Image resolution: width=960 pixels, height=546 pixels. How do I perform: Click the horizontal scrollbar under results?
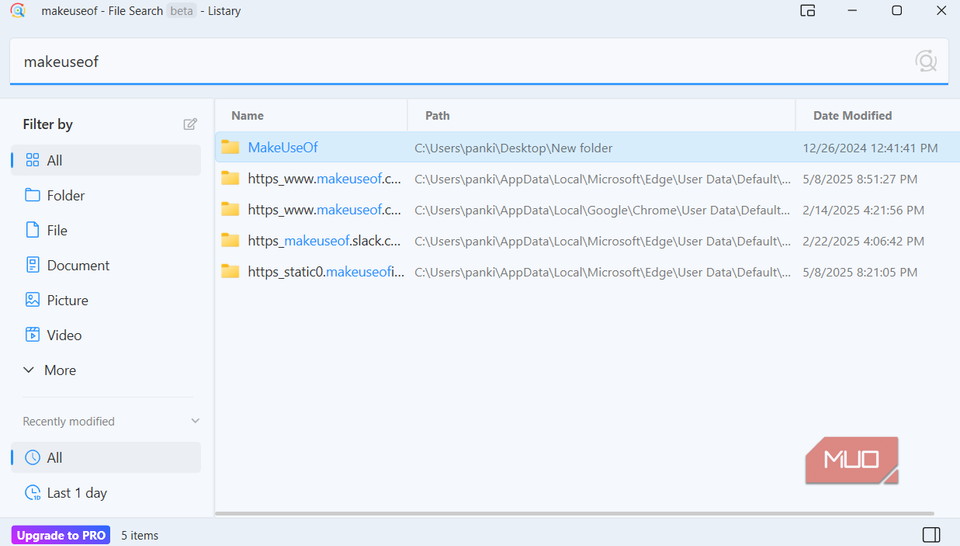(x=574, y=514)
